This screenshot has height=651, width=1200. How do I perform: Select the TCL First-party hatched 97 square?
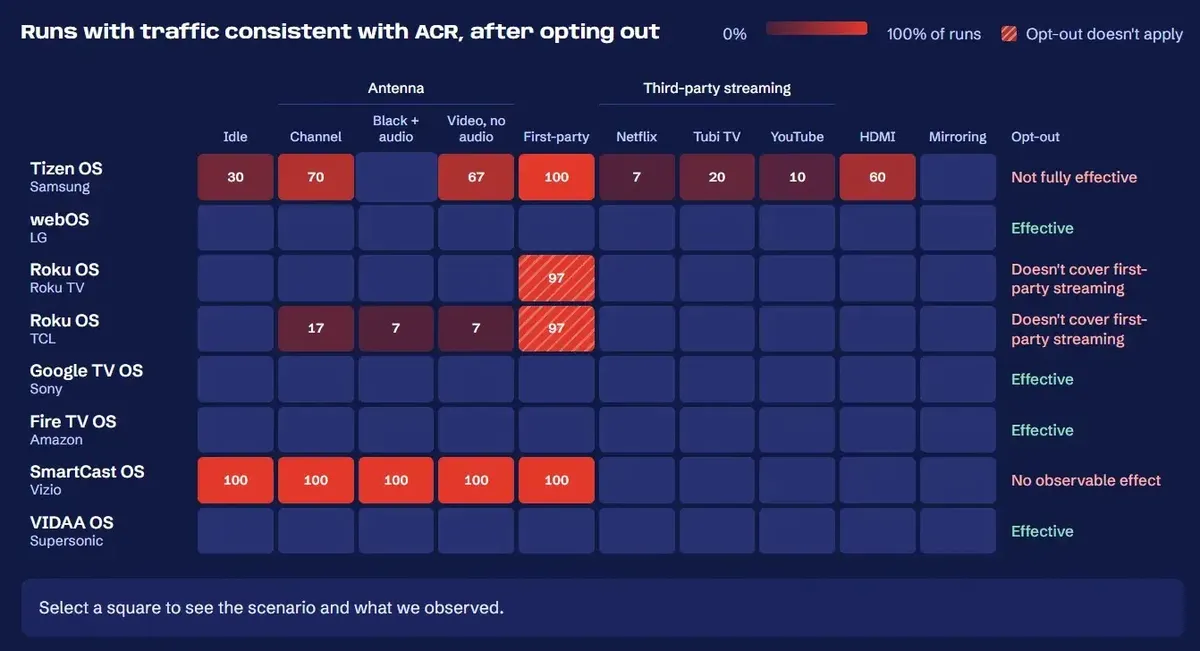point(557,328)
